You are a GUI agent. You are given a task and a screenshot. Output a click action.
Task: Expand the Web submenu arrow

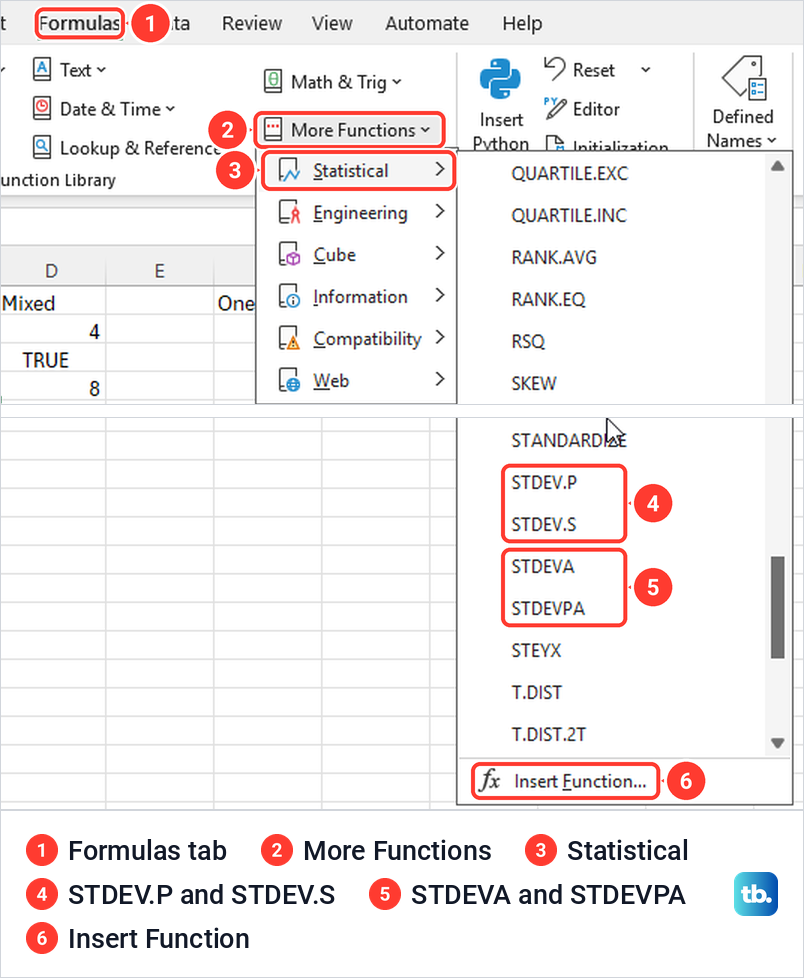pyautogui.click(x=440, y=379)
